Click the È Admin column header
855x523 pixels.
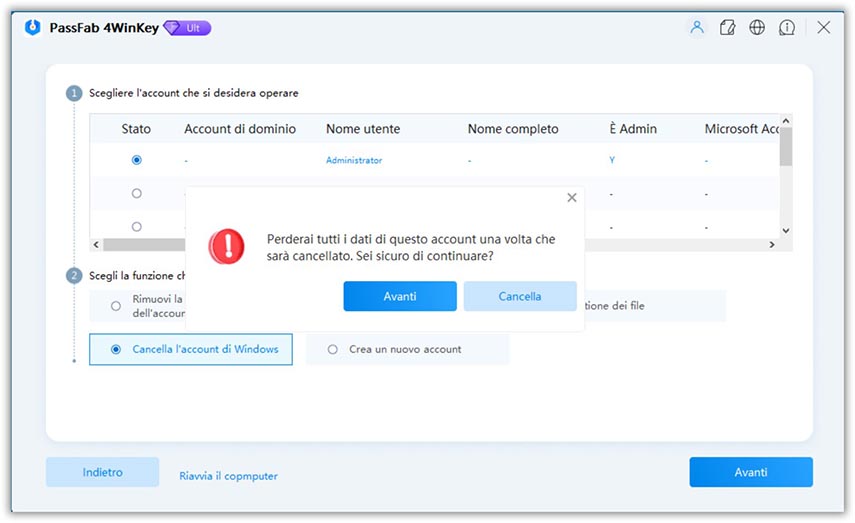pyautogui.click(x=632, y=129)
